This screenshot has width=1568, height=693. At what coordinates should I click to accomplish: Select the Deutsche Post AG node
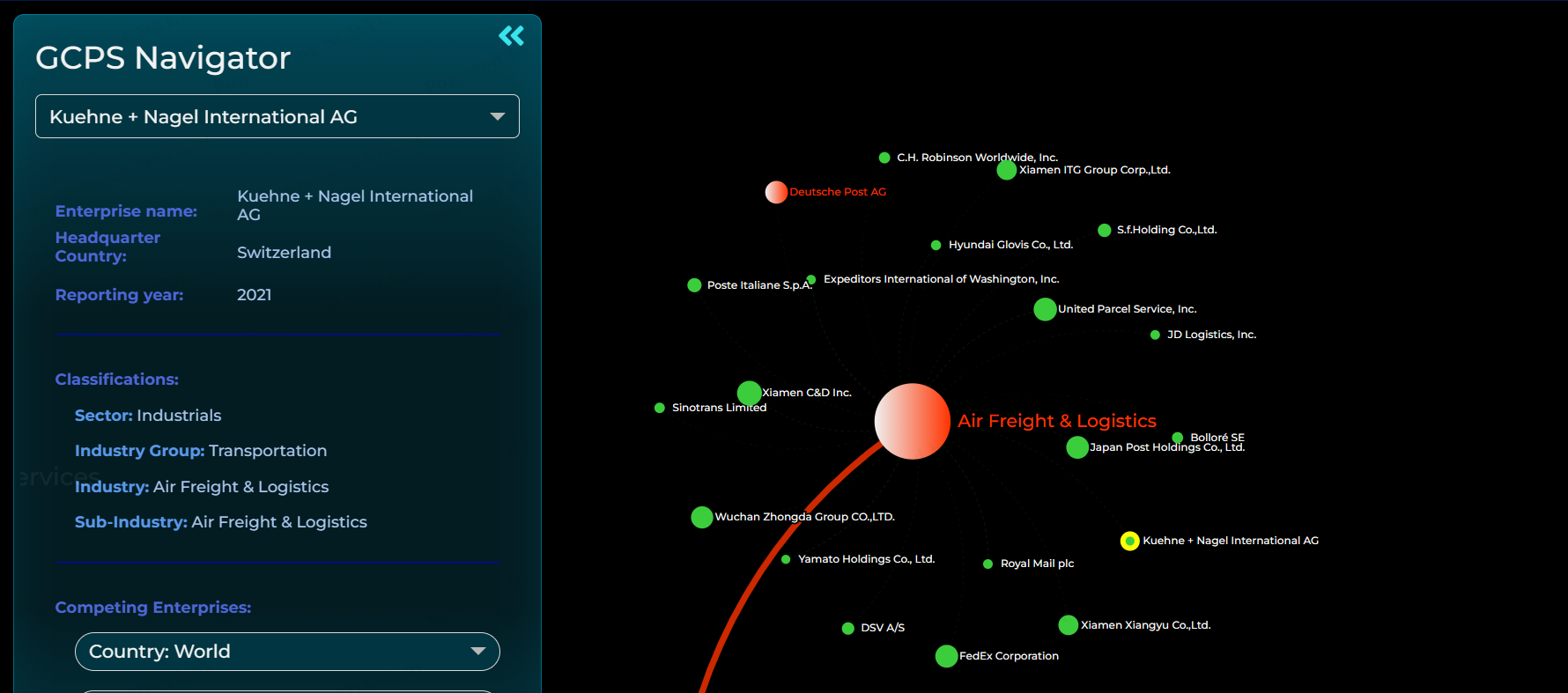[776, 192]
